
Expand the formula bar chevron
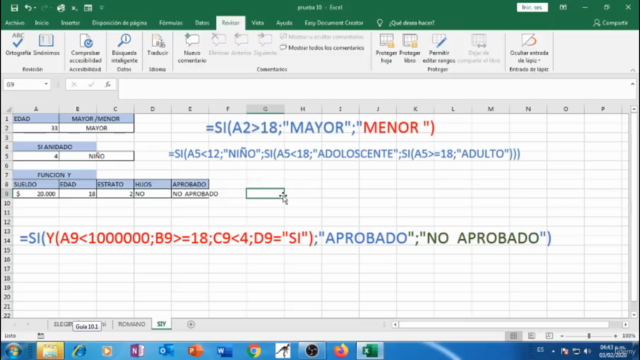pyautogui.click(x=632, y=84)
